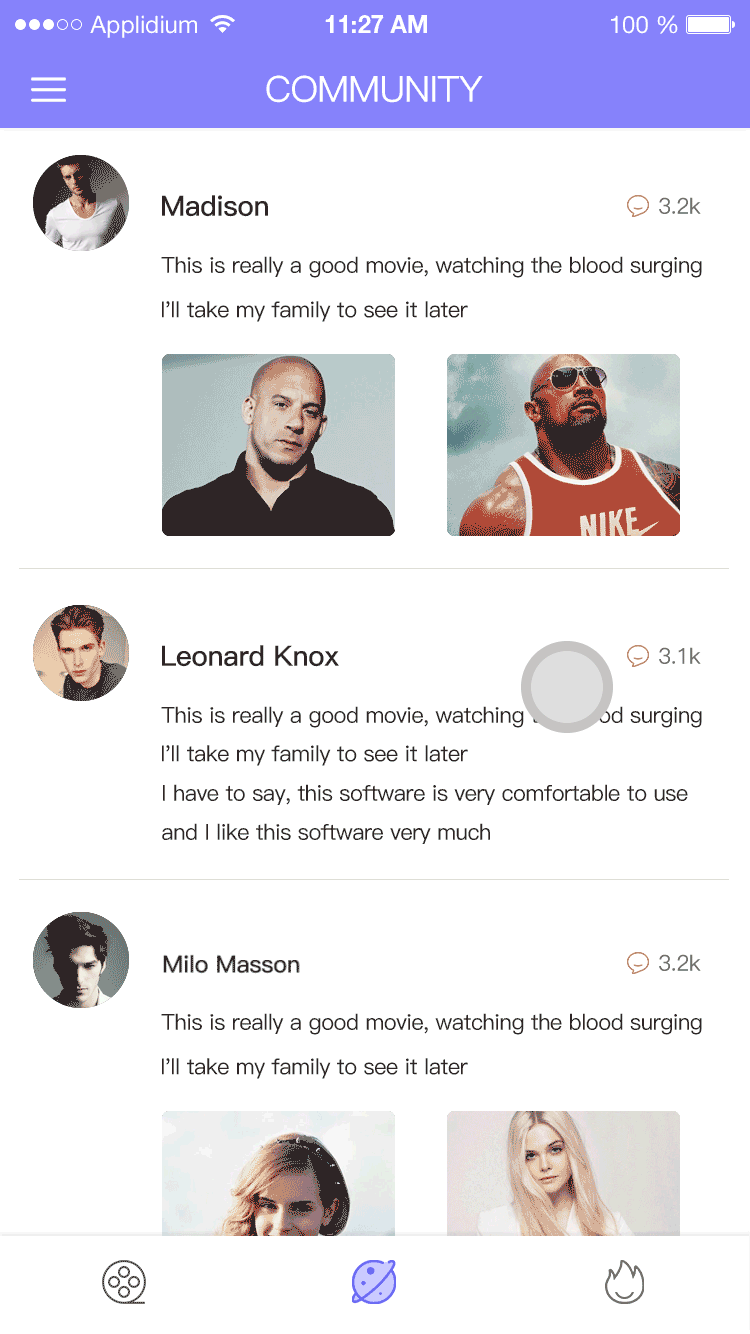Open the brown-haired woman photo thumbnail
The width and height of the screenshot is (750, 1334).
pos(278,1173)
